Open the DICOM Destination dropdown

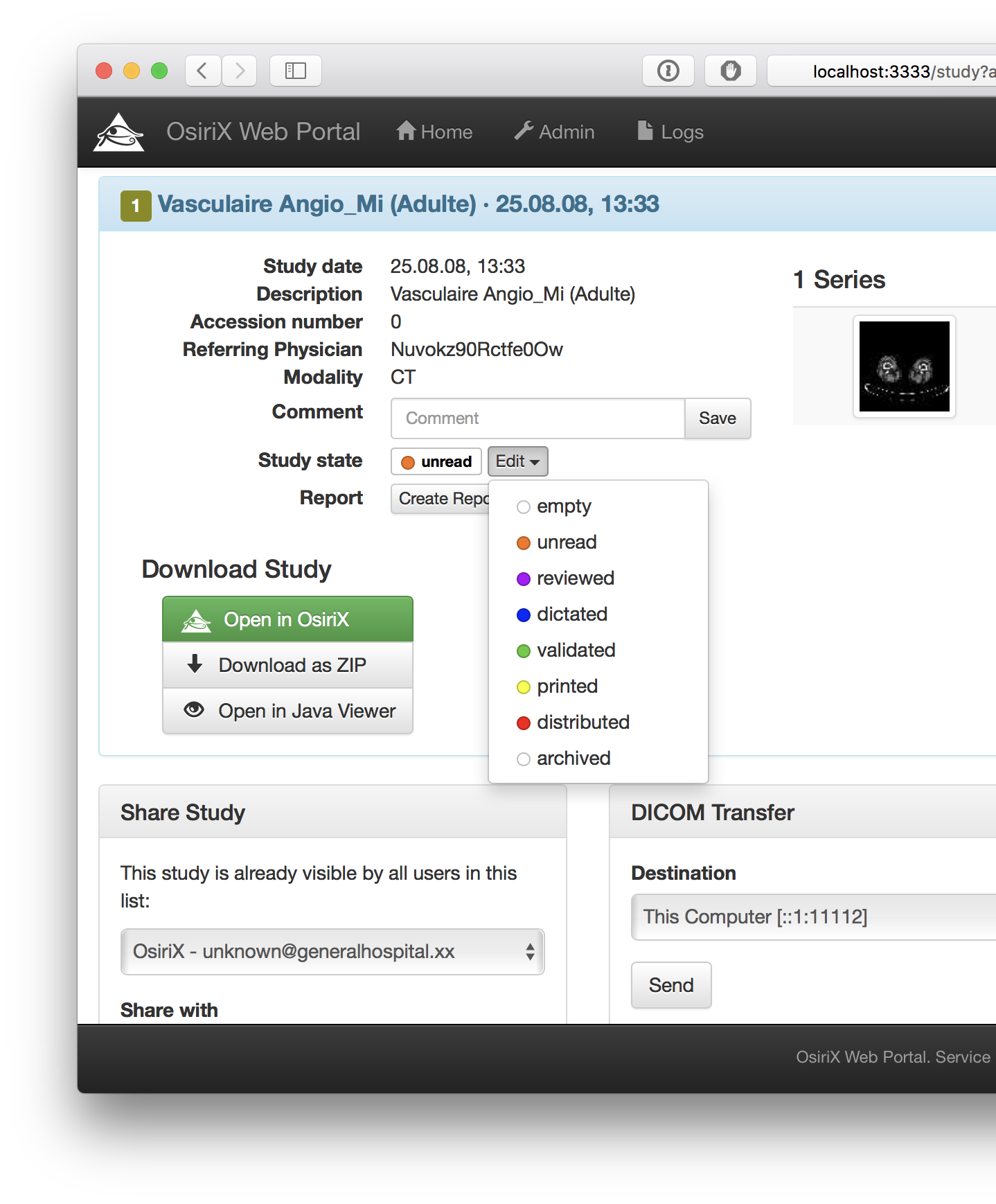(x=814, y=917)
